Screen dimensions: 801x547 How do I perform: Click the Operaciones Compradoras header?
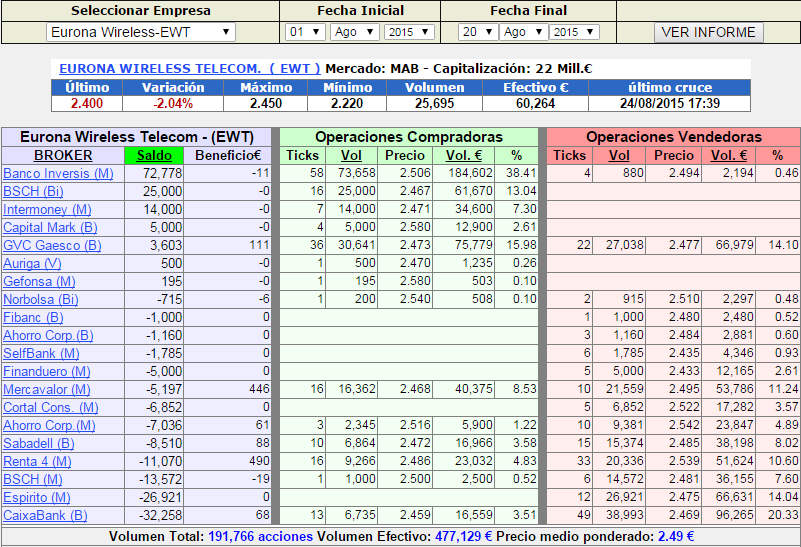[409, 137]
